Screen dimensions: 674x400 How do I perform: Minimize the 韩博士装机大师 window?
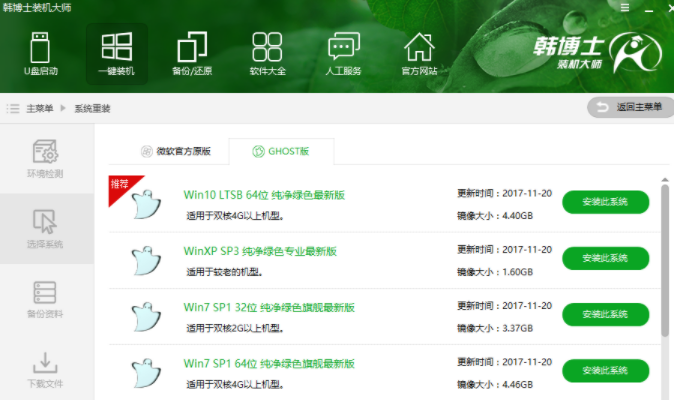click(x=649, y=9)
